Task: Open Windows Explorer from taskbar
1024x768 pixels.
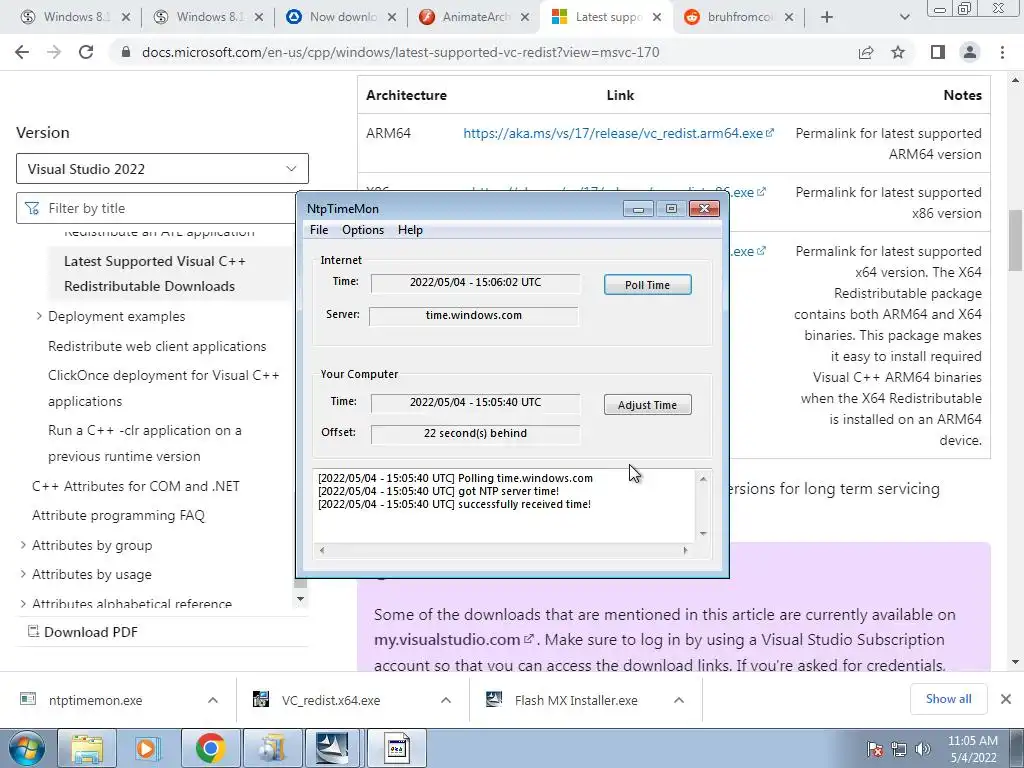Action: click(87, 748)
